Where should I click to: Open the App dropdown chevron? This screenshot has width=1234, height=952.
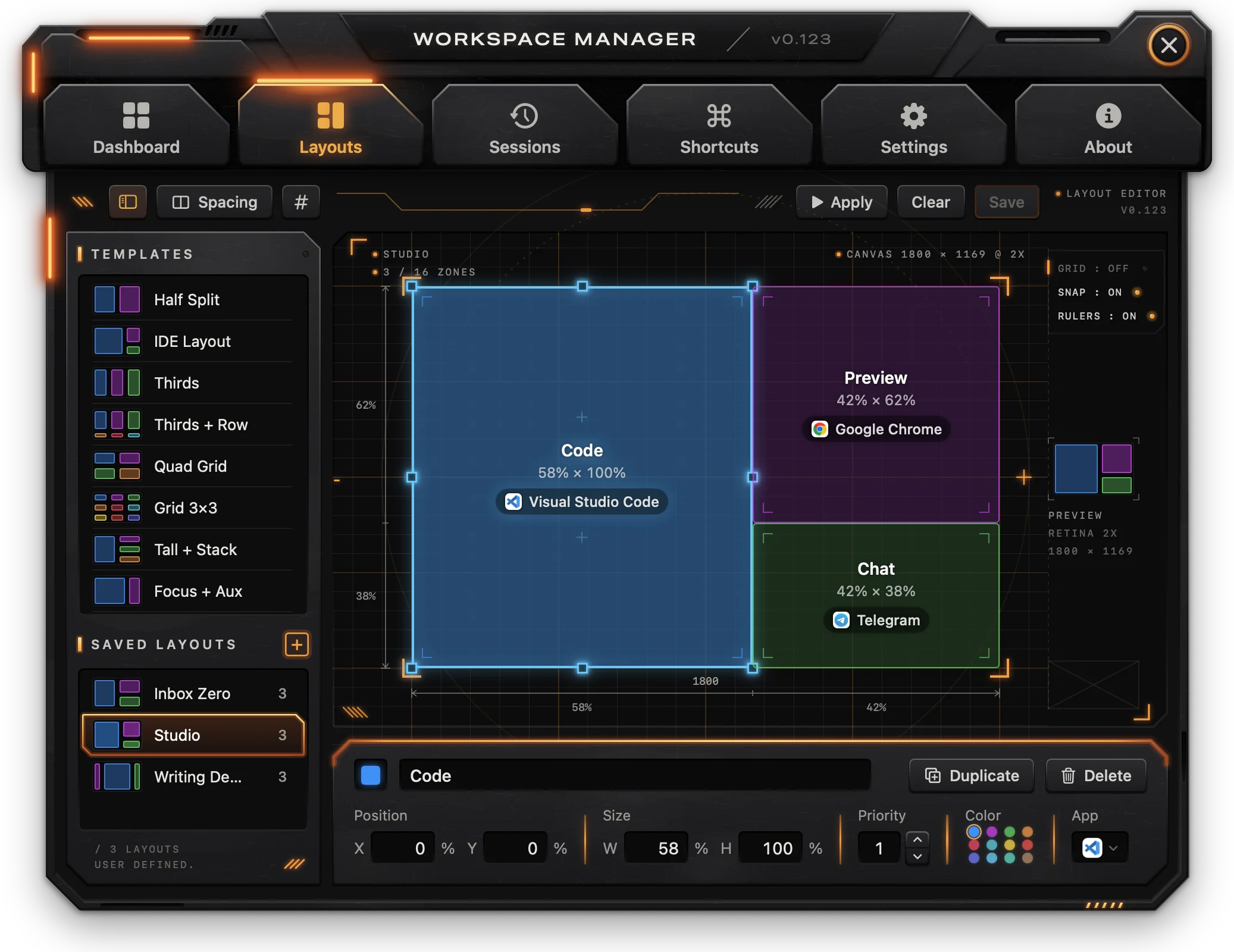[1114, 848]
